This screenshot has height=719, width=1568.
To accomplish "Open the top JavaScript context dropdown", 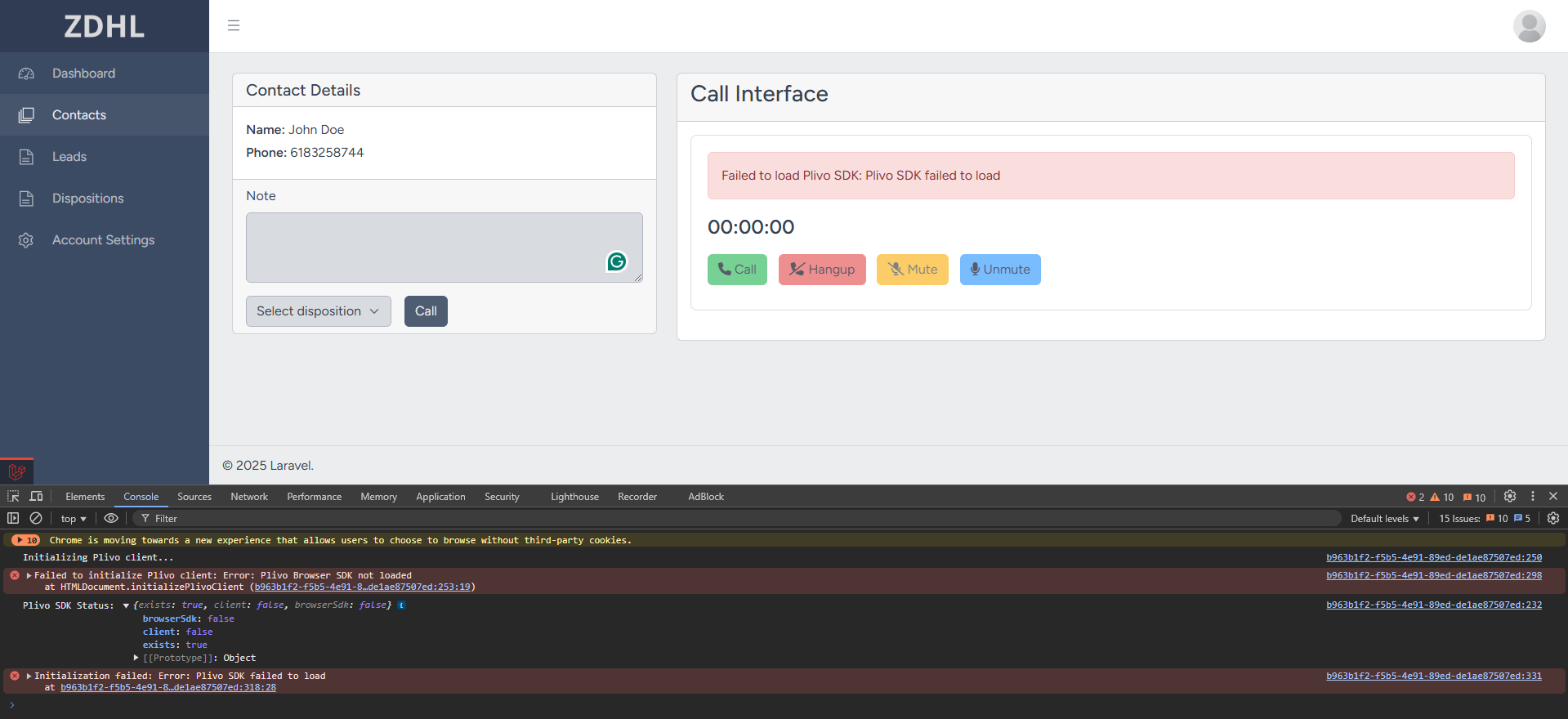I will tap(73, 519).
